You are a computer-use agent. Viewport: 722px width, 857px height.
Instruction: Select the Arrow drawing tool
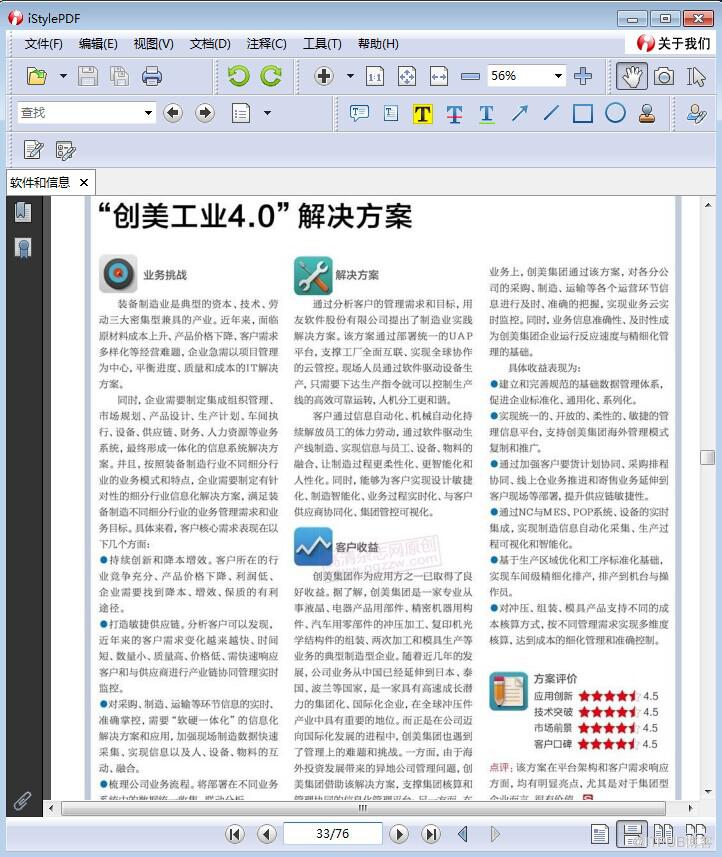point(520,113)
